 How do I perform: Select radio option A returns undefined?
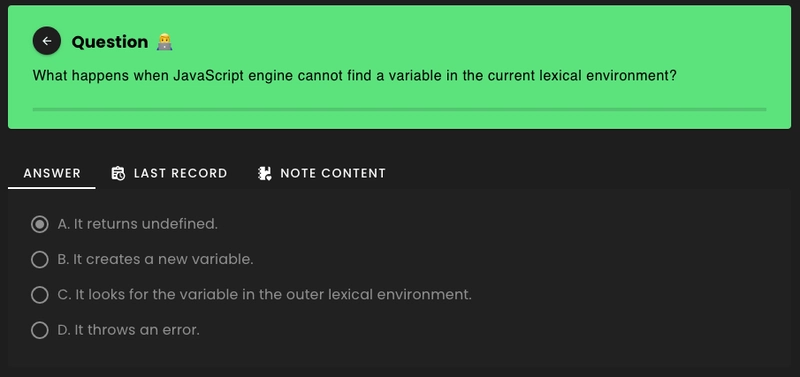point(40,224)
